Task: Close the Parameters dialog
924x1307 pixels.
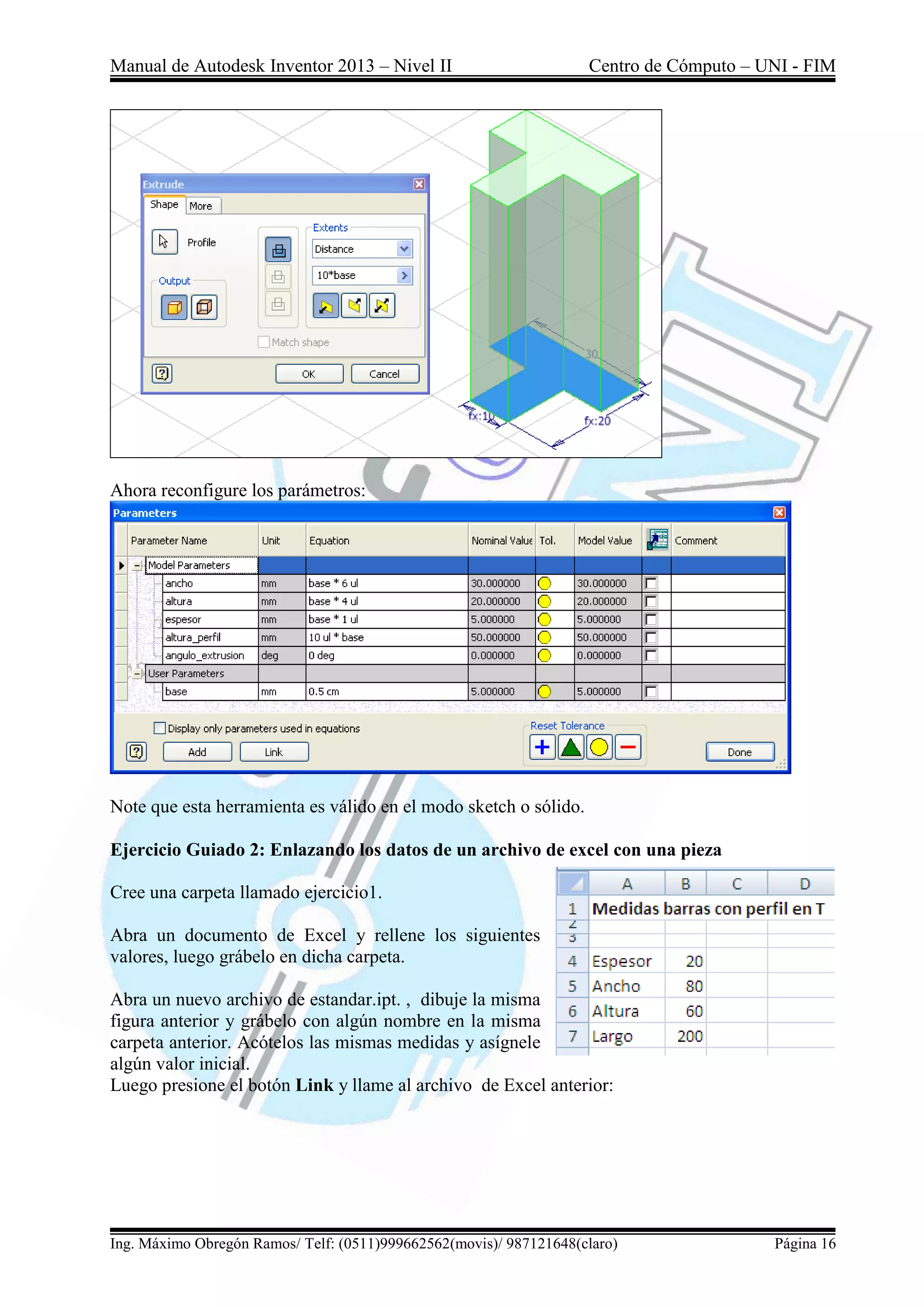Action: point(780,512)
